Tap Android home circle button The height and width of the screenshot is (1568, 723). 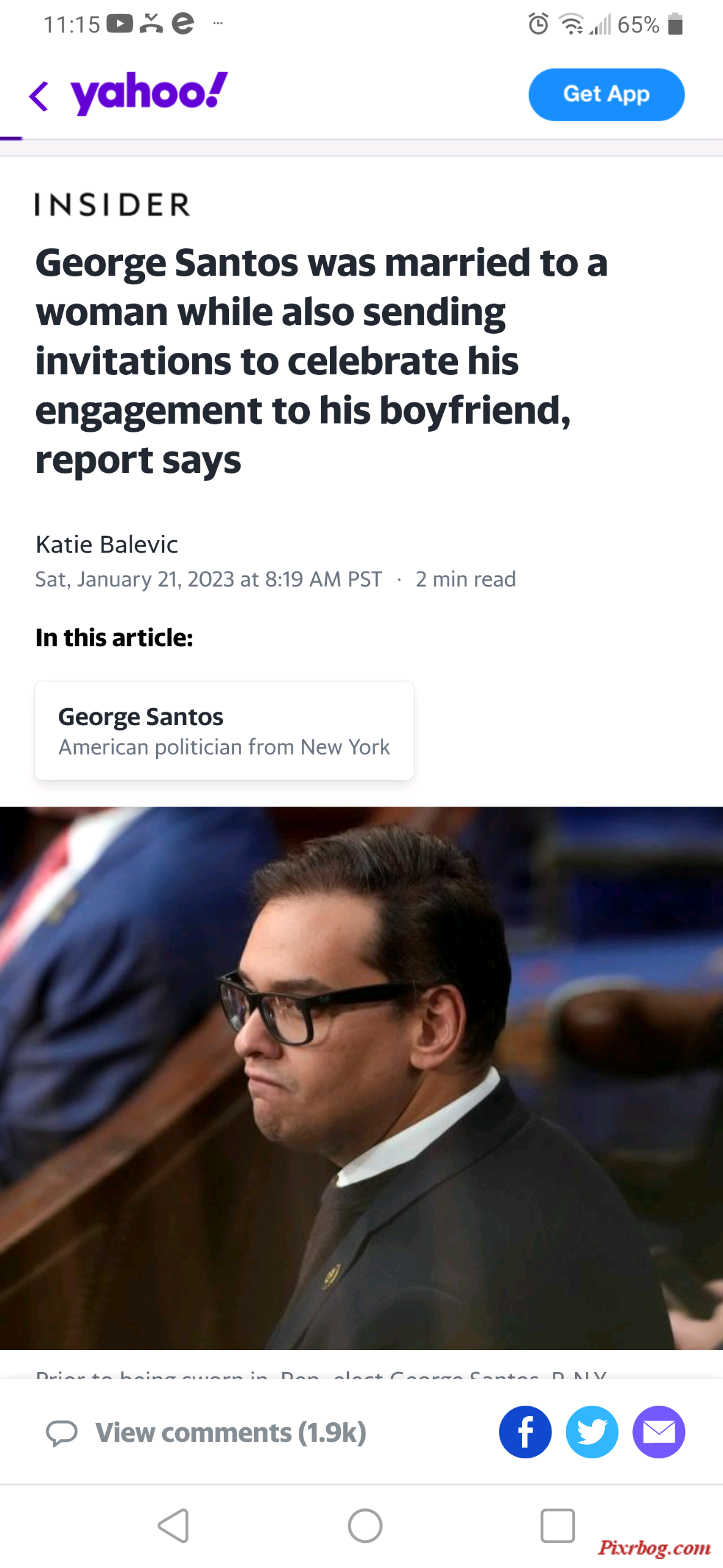365,1525
